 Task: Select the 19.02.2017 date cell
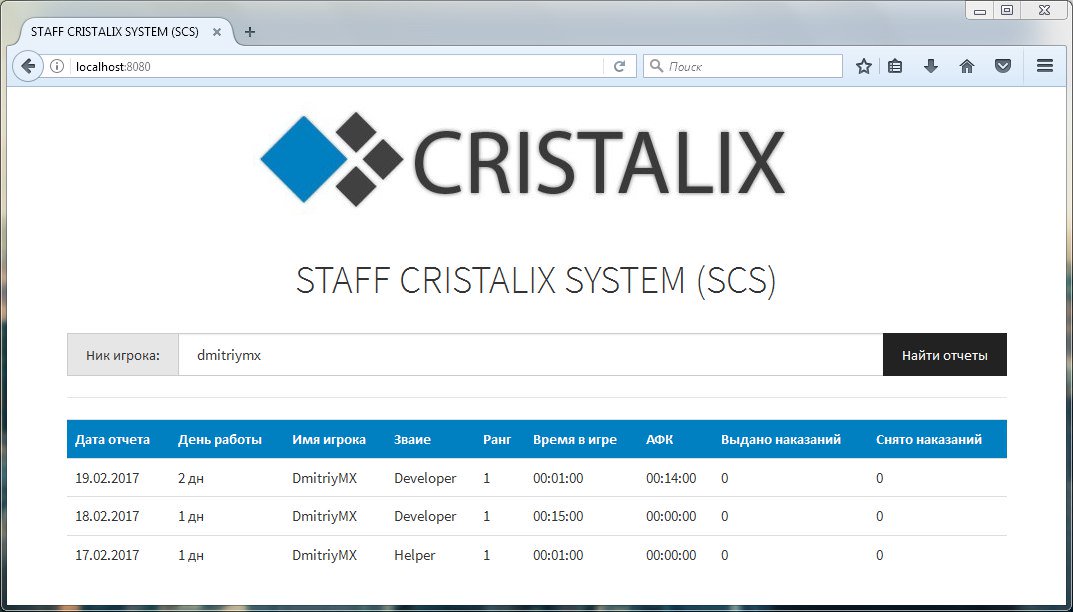[x=107, y=478]
